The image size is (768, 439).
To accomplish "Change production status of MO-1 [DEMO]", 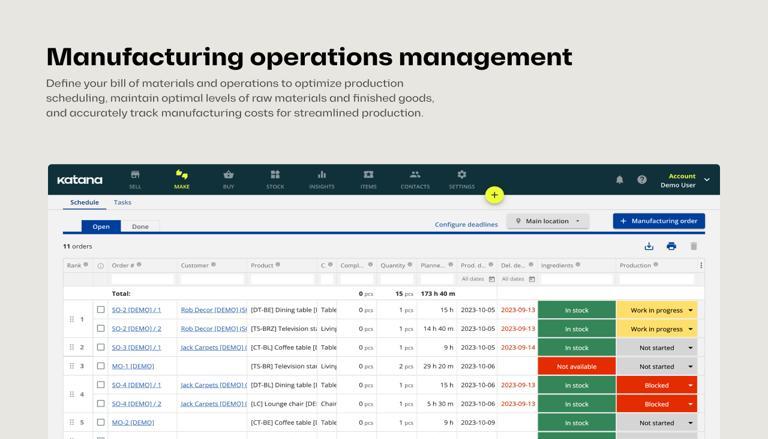I will point(657,366).
